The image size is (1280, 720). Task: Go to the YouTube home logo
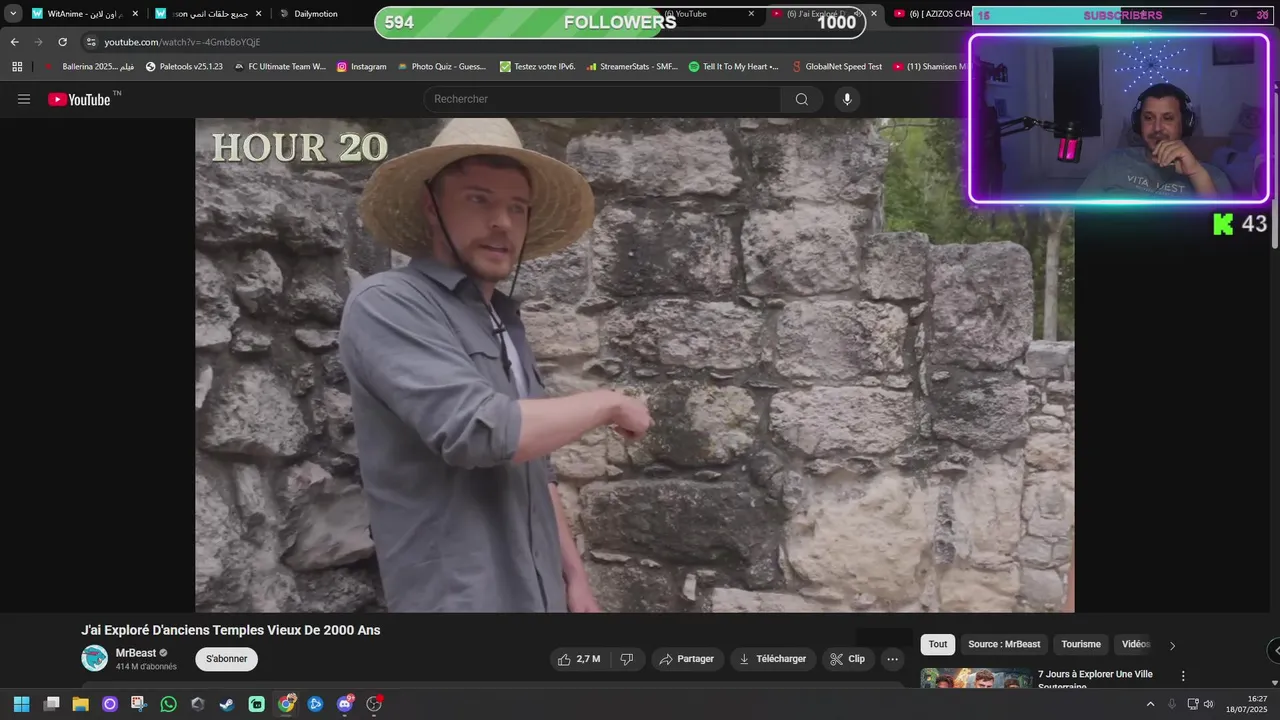[x=79, y=99]
